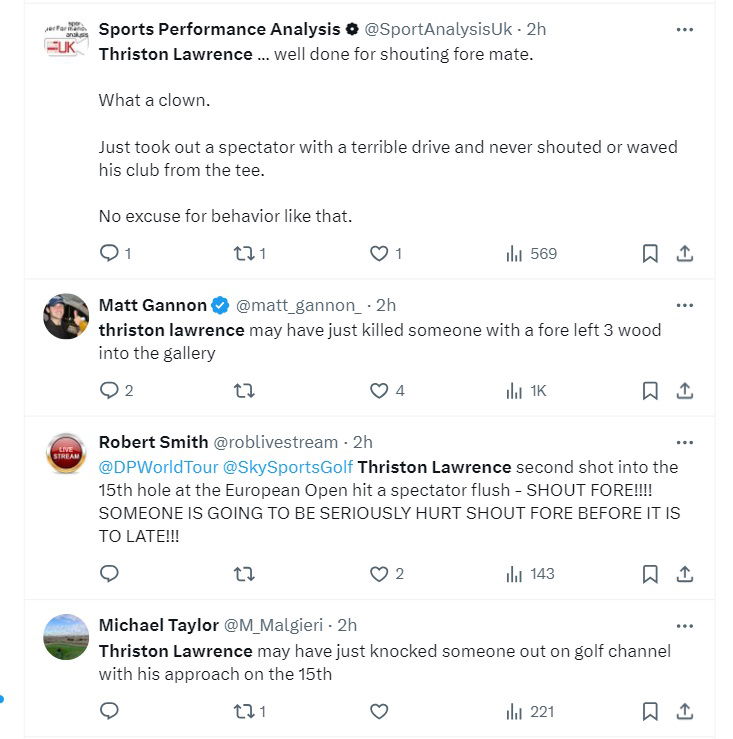
Task: Bookmark the Sports Performance Analysis tweet
Action: [650, 254]
